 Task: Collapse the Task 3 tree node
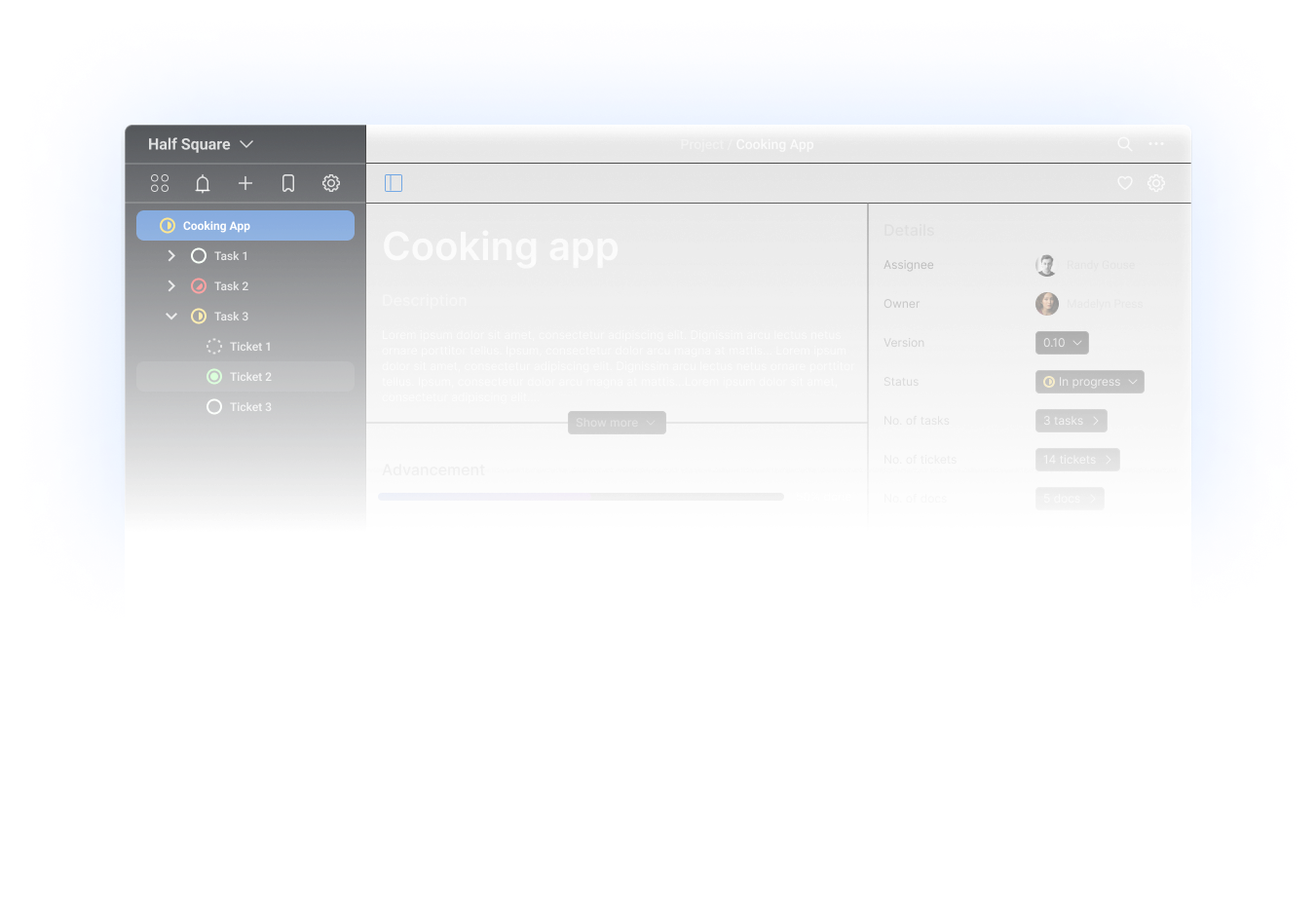point(171,317)
